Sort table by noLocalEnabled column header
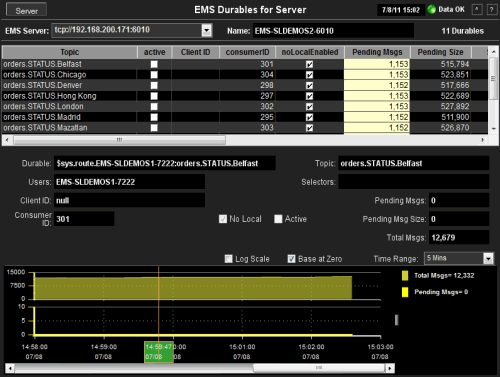The width and height of the screenshot is (500, 377). (310, 52)
